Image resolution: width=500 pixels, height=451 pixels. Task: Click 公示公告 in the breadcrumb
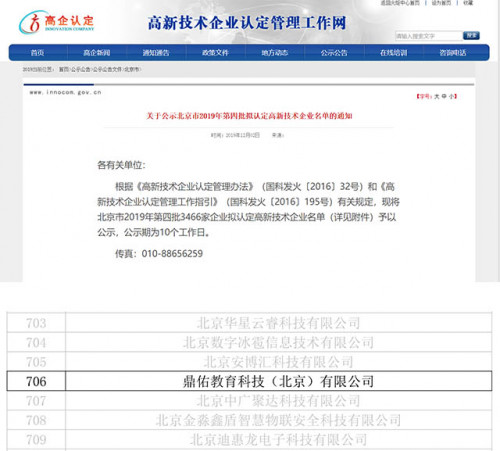[x=80, y=69]
